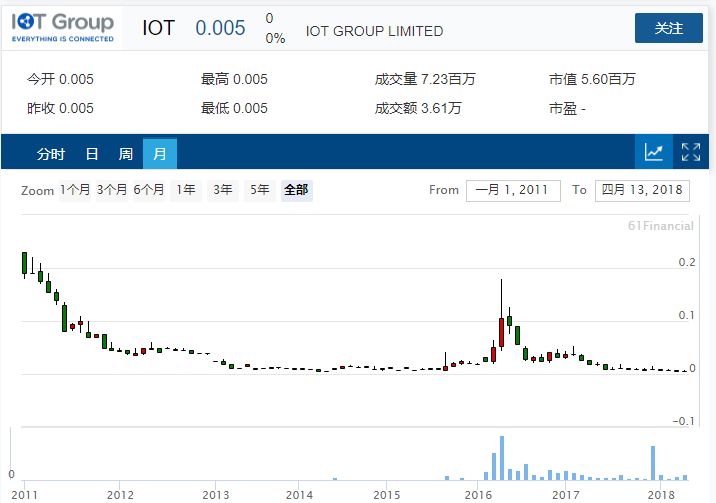Image resolution: width=716 pixels, height=503 pixels.
Task: Click the 0% change percentage
Action: point(275,38)
